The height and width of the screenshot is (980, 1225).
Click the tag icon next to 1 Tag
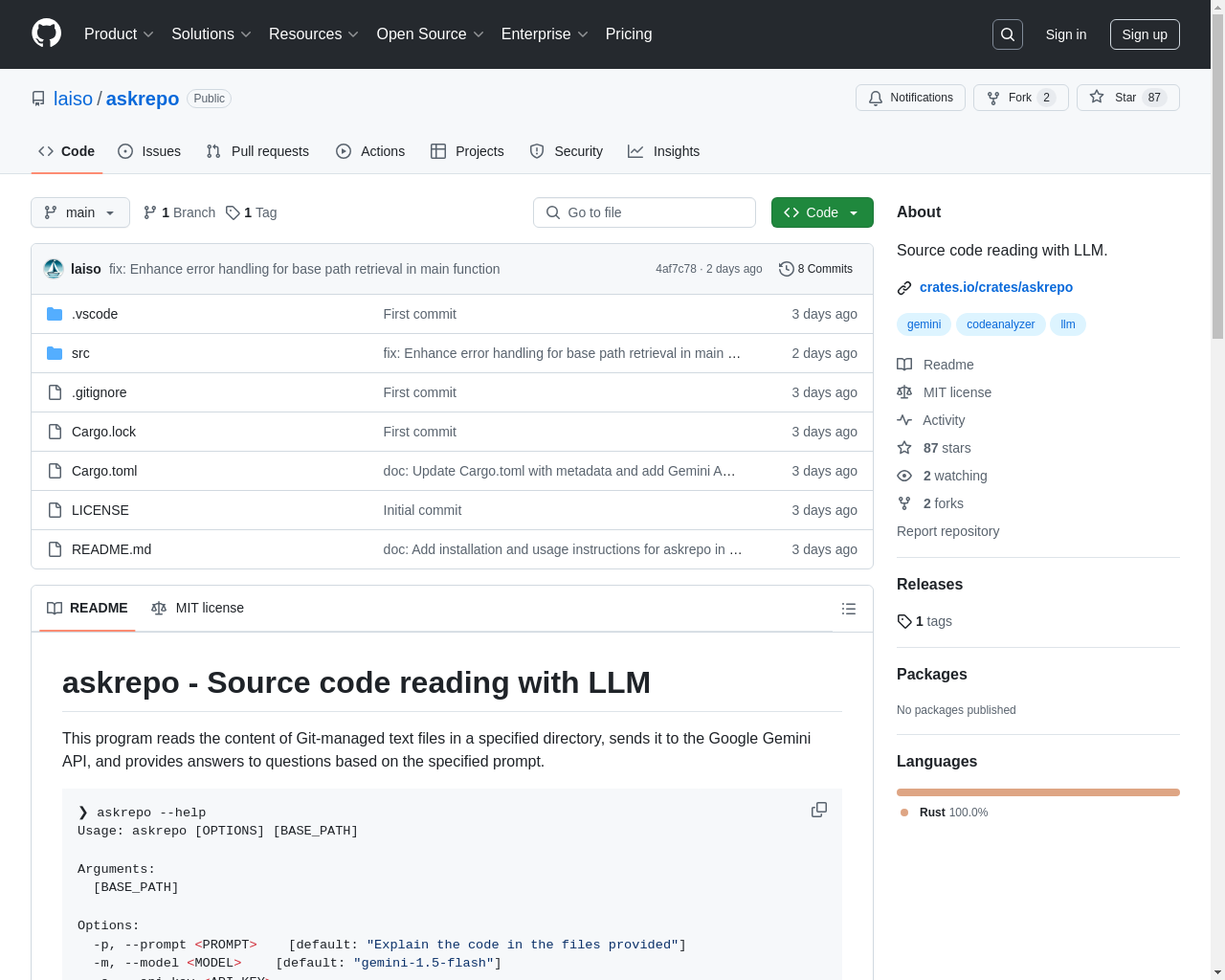coord(233,212)
